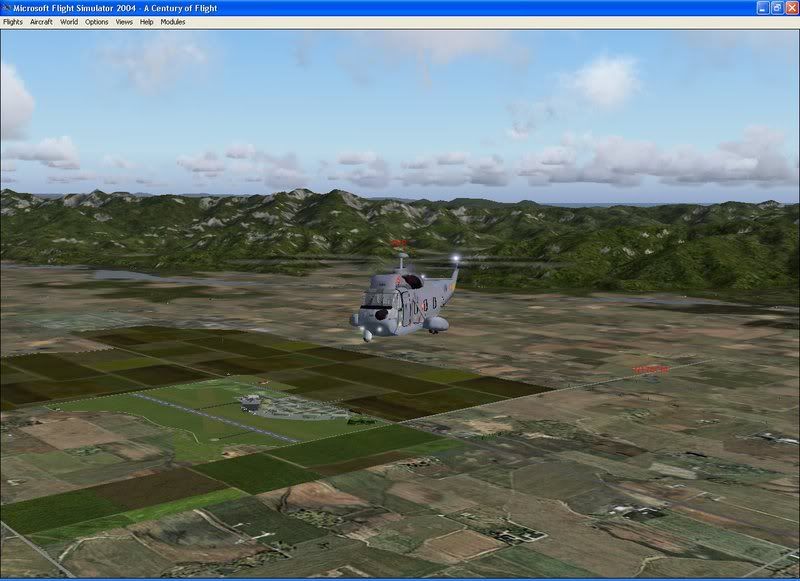Open the Help menu
The height and width of the screenshot is (581, 800).
pos(147,21)
